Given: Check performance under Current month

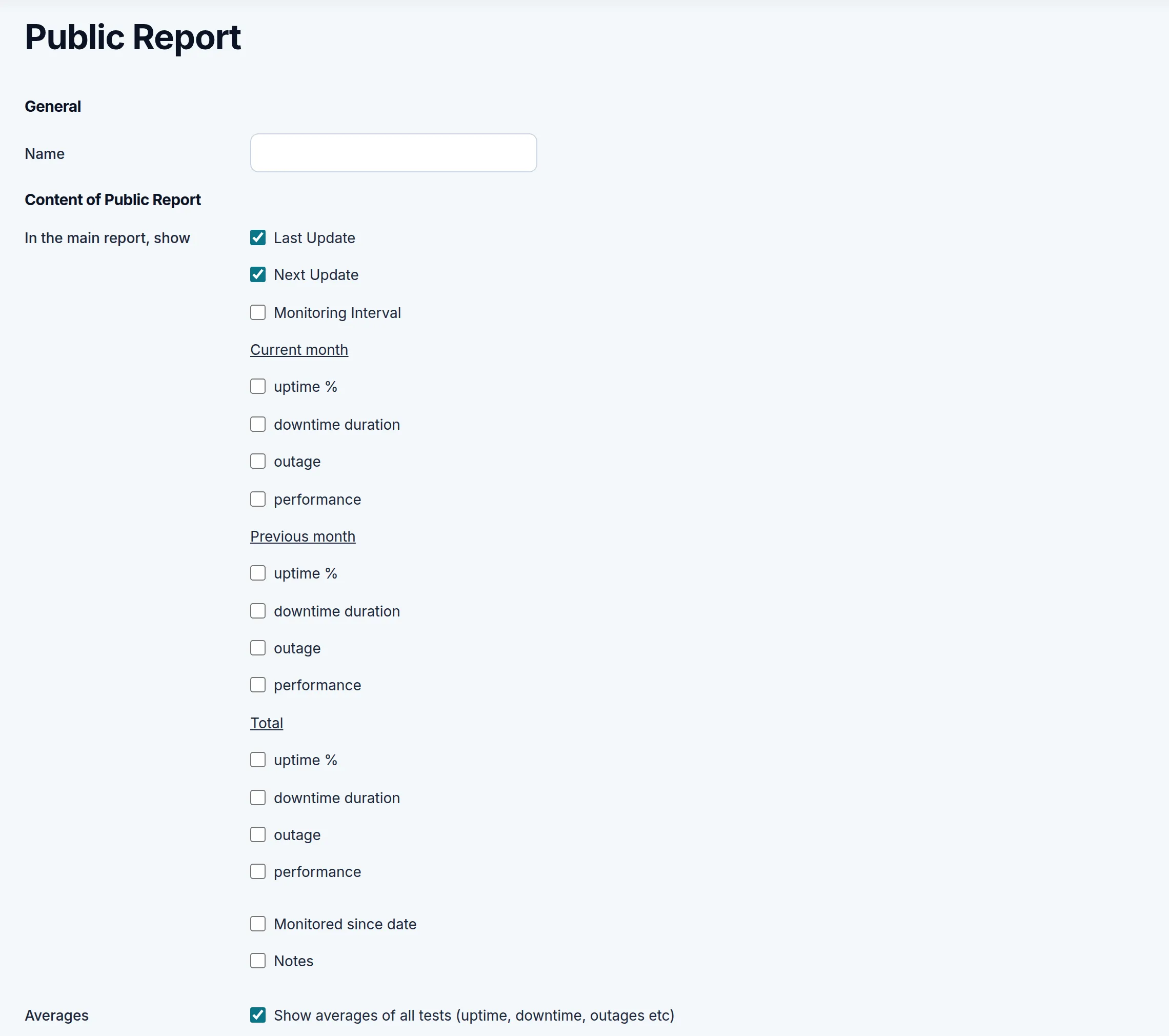Looking at the screenshot, I should 258,500.
